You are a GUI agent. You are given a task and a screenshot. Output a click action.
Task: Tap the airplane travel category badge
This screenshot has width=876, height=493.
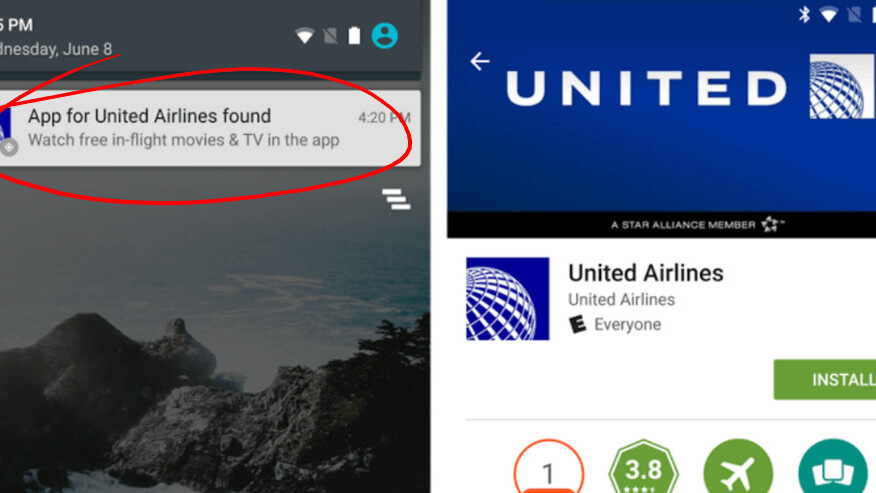(x=738, y=467)
